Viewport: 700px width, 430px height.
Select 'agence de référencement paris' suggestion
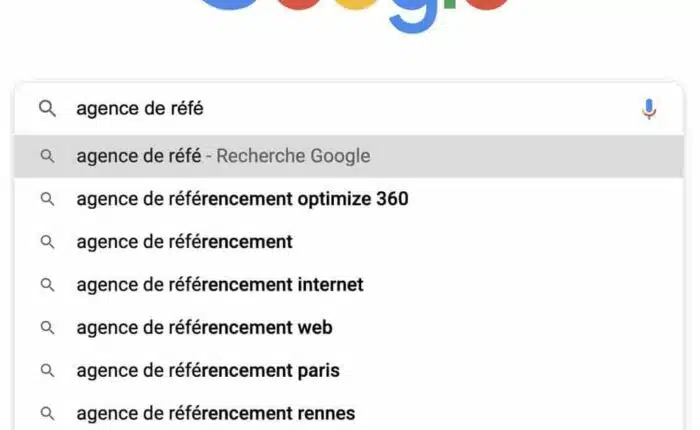coord(208,371)
